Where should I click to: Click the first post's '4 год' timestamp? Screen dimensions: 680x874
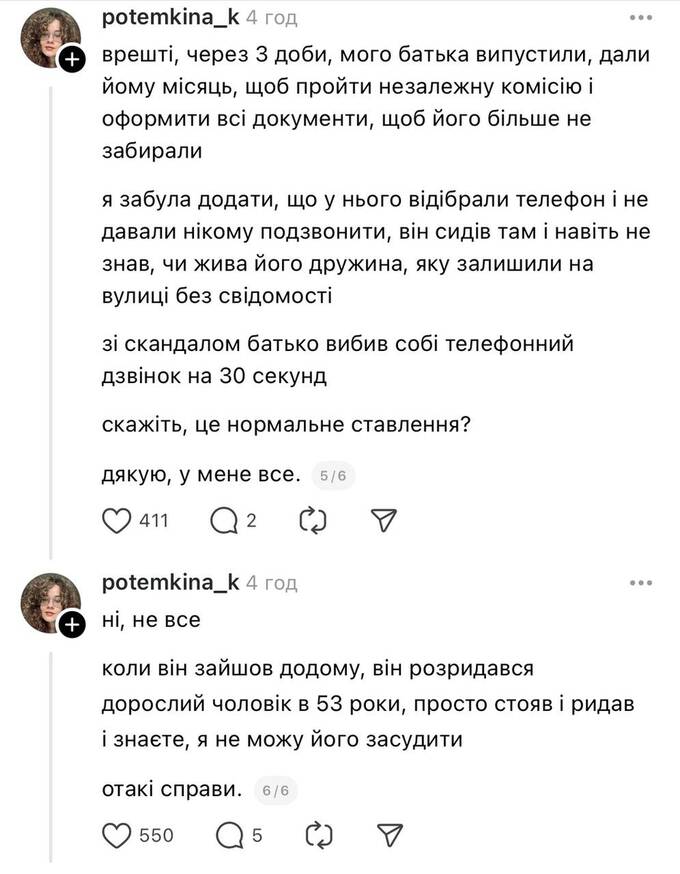(x=272, y=18)
